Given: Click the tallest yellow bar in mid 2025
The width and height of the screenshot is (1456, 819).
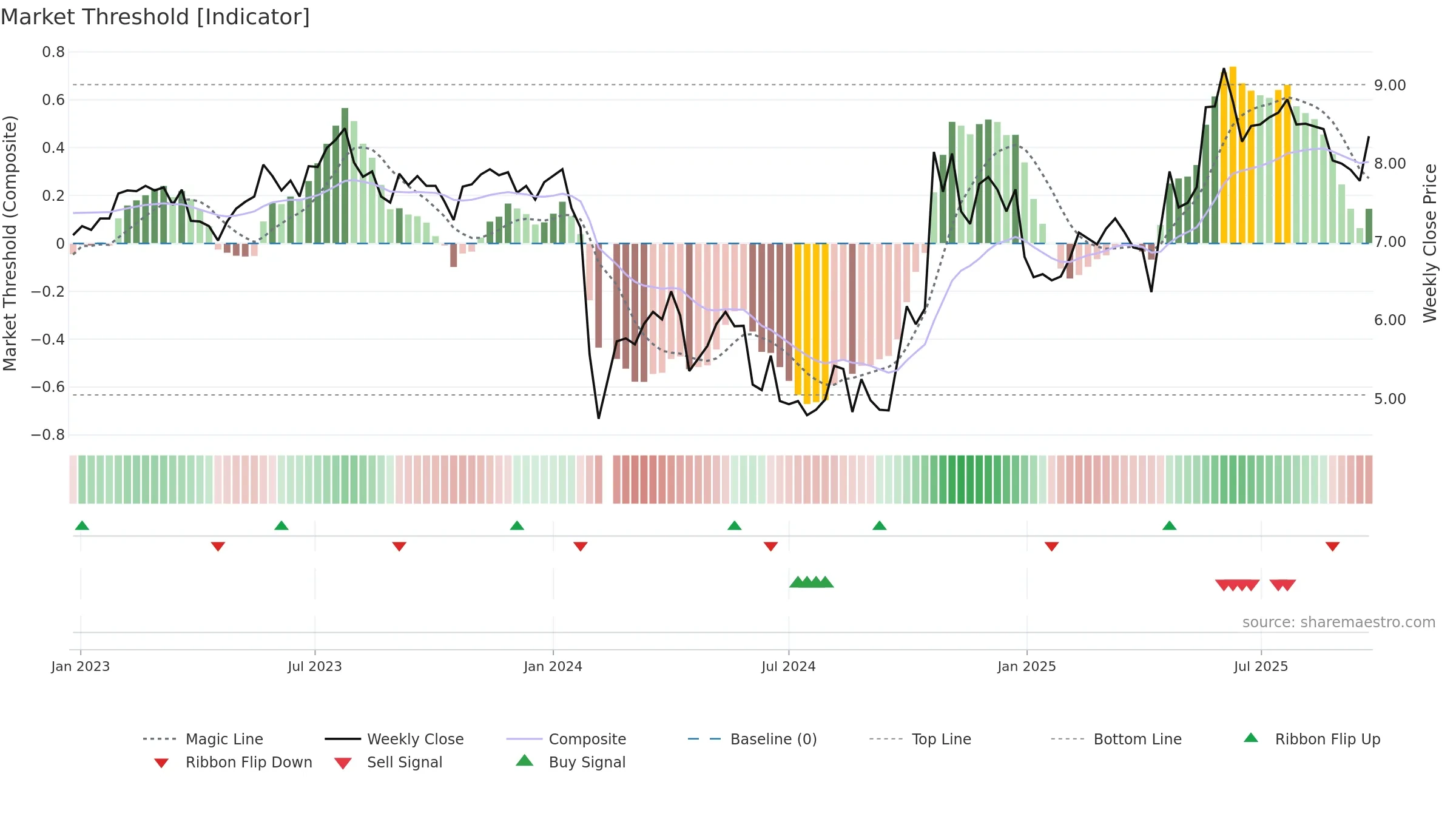Looking at the screenshot, I should pos(1233,155).
